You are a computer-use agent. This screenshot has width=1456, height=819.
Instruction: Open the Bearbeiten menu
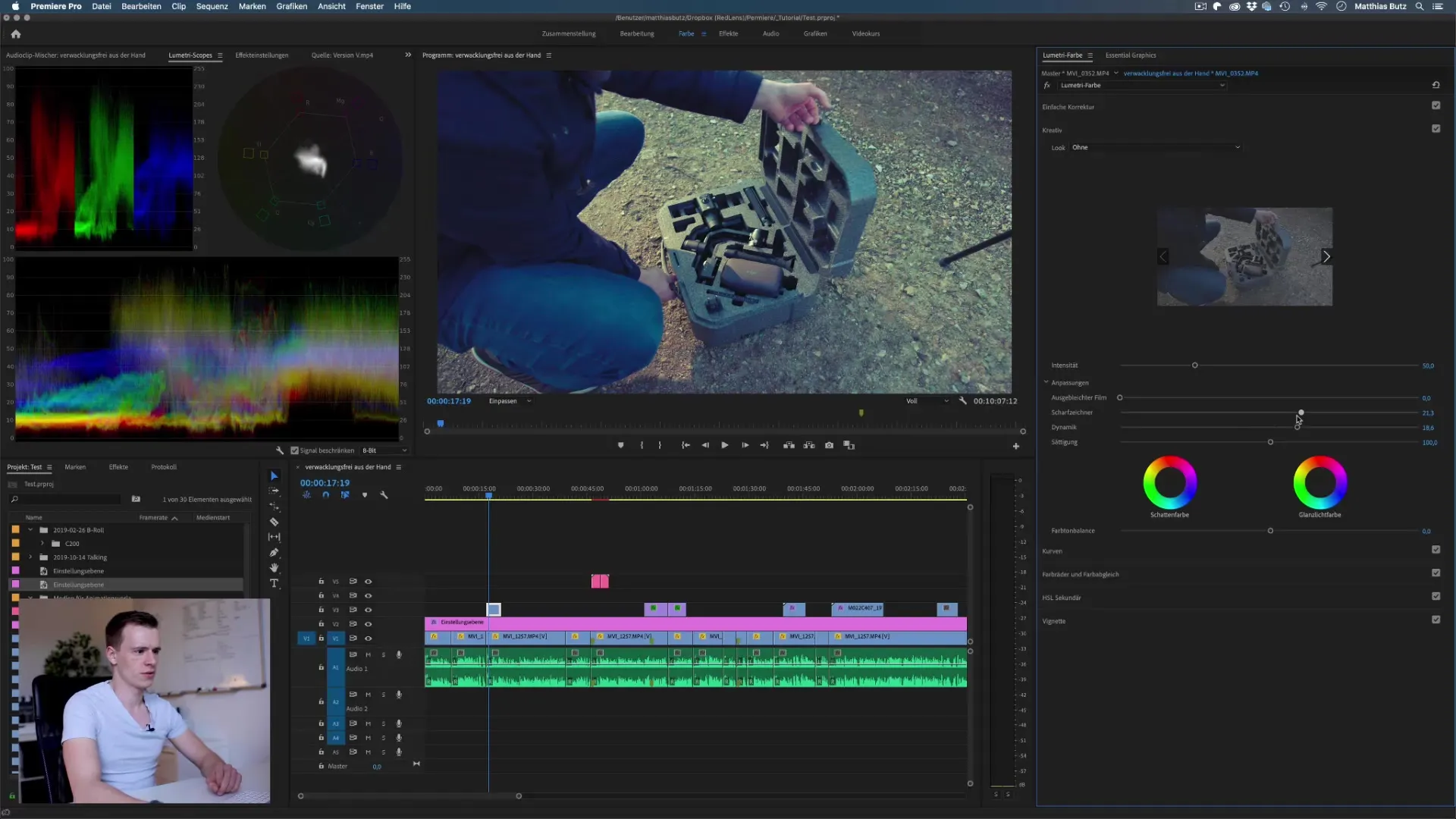[141, 6]
